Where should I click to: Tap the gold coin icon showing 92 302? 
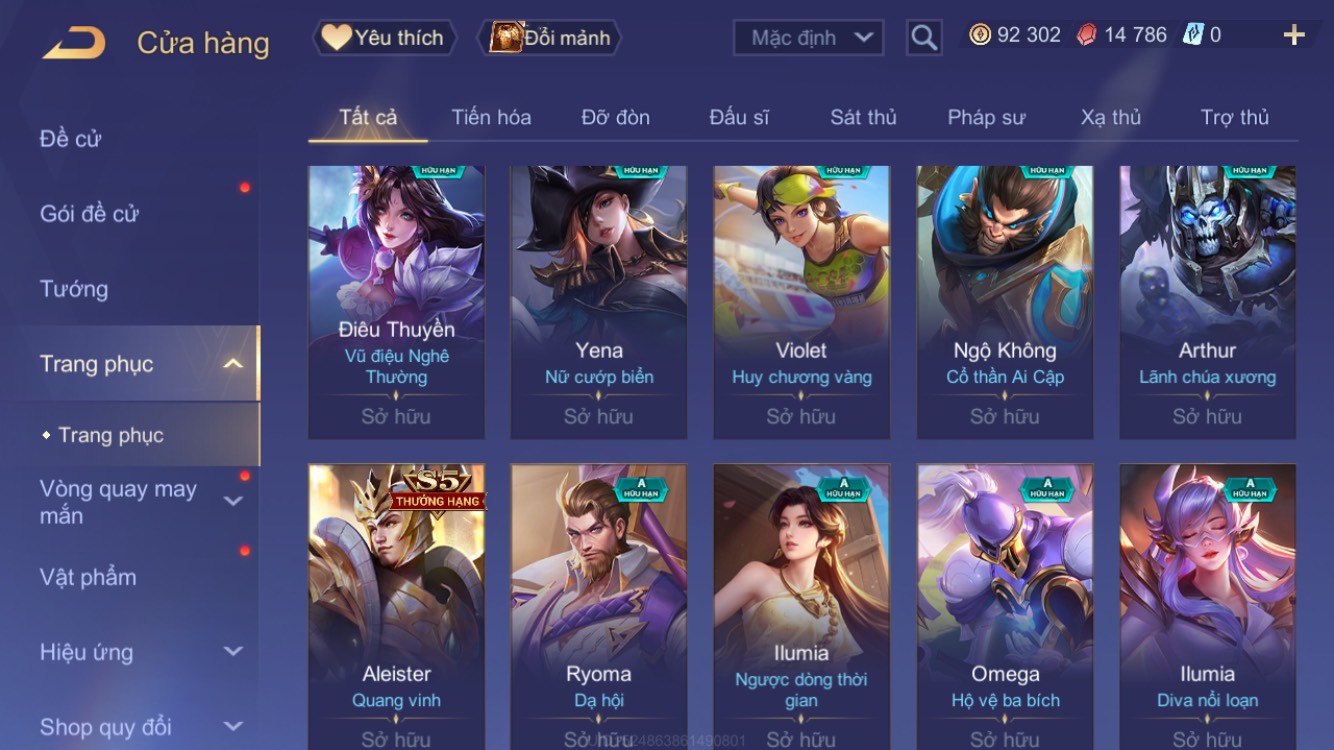[980, 35]
